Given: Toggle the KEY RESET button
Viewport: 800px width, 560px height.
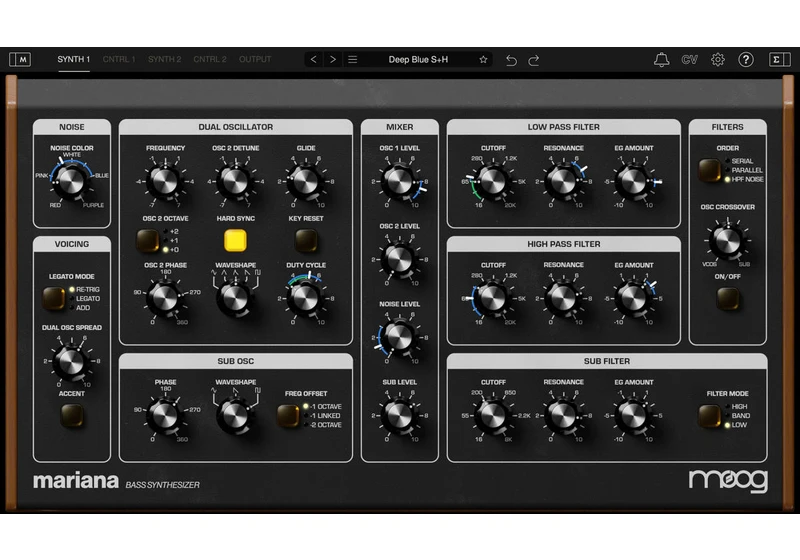Looking at the screenshot, I should pyautogui.click(x=306, y=240).
